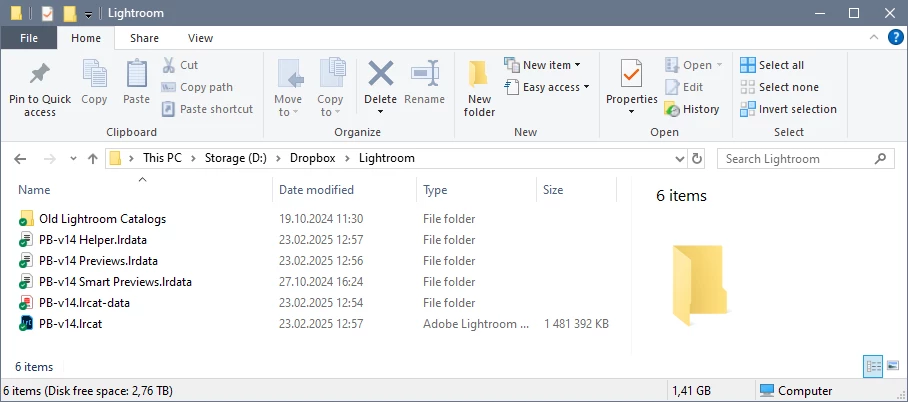908x402 pixels.
Task: Click the Copy to icon
Action: [332, 73]
